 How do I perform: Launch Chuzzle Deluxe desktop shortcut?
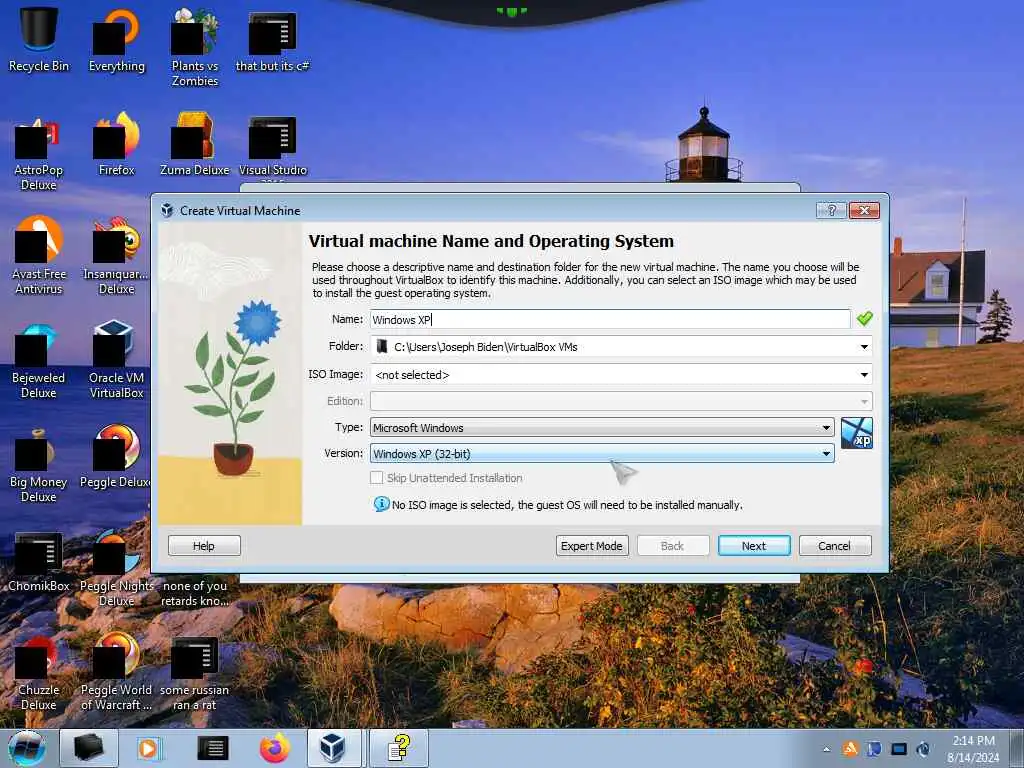point(39,673)
